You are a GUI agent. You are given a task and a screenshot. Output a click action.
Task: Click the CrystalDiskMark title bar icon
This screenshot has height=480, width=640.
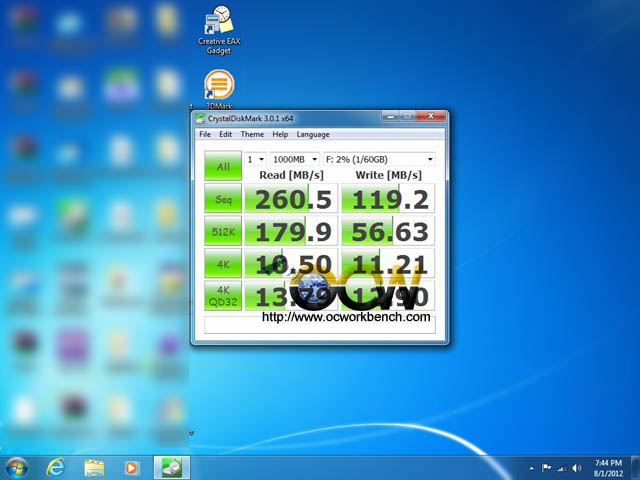click(200, 119)
